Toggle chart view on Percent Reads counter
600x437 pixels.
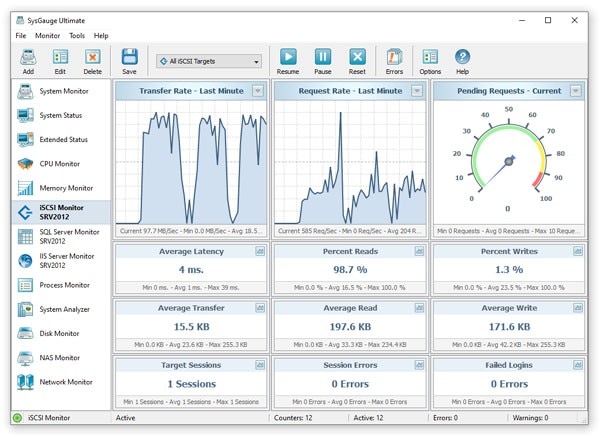tap(419, 251)
